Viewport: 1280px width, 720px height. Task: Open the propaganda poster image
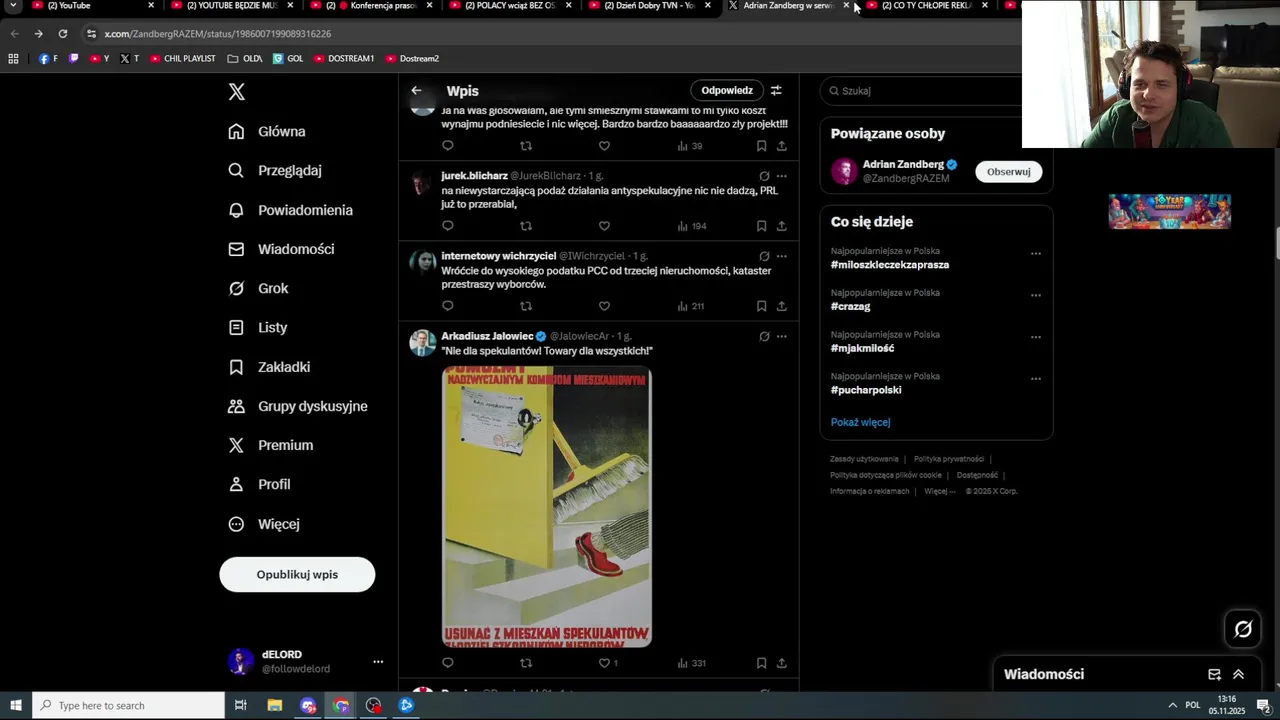(547, 507)
